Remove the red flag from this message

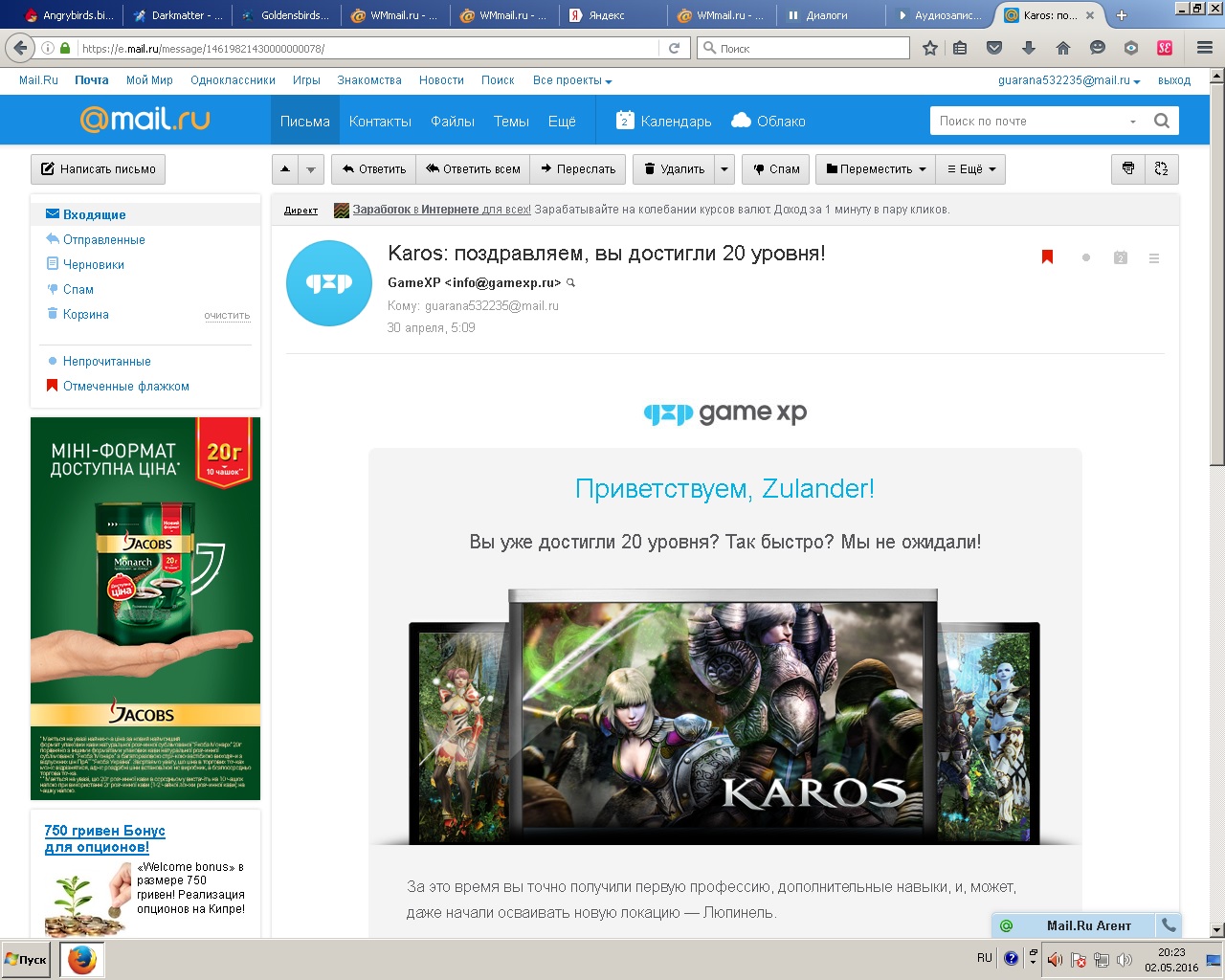point(1047,256)
